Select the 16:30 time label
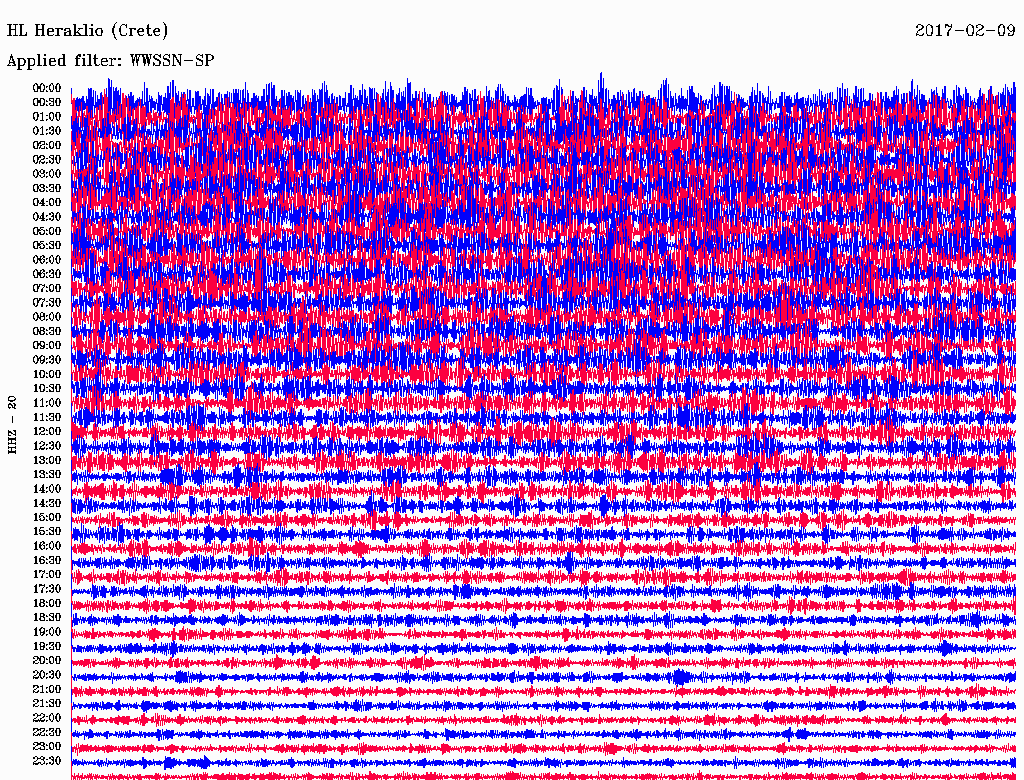 coord(47,560)
